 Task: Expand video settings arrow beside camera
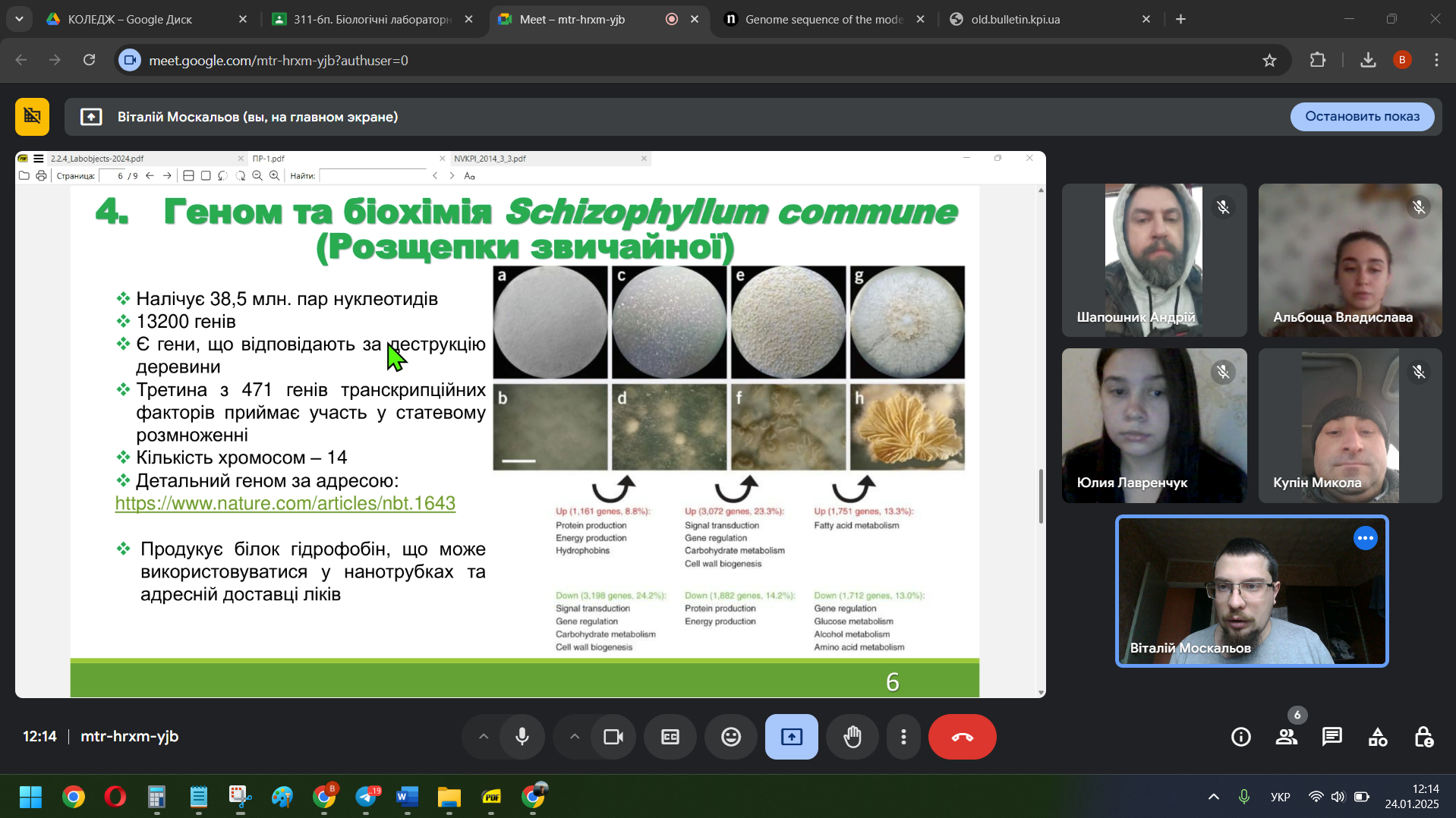pos(575,737)
